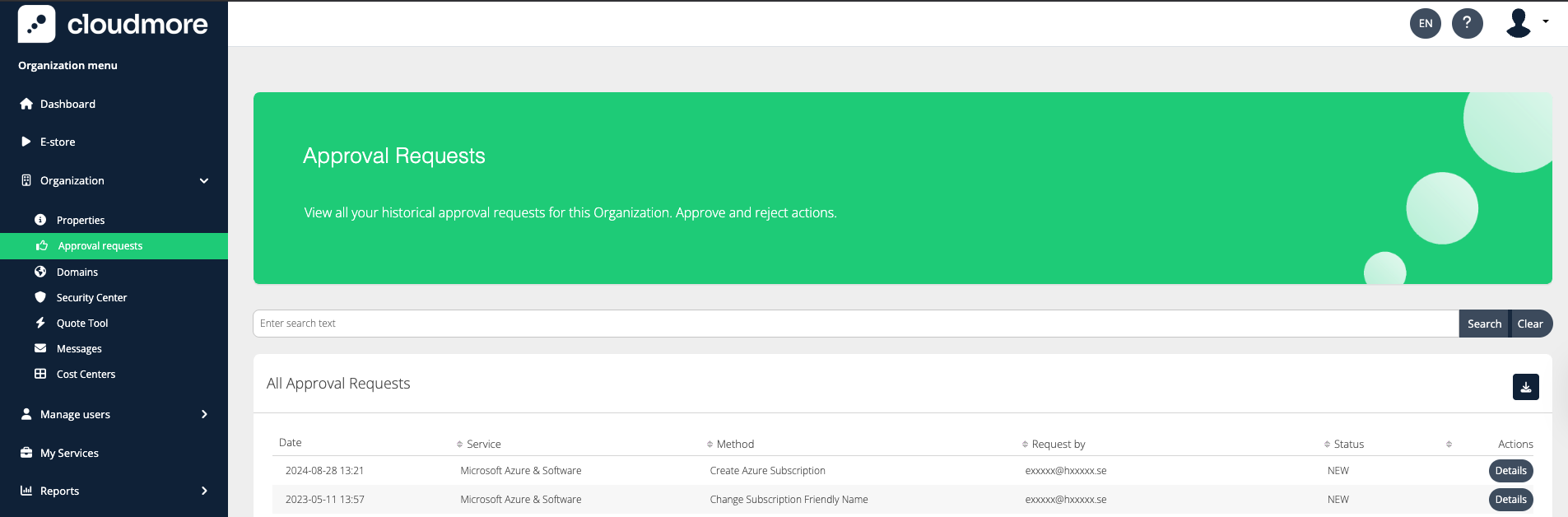Click the Messages envelope icon

click(40, 348)
